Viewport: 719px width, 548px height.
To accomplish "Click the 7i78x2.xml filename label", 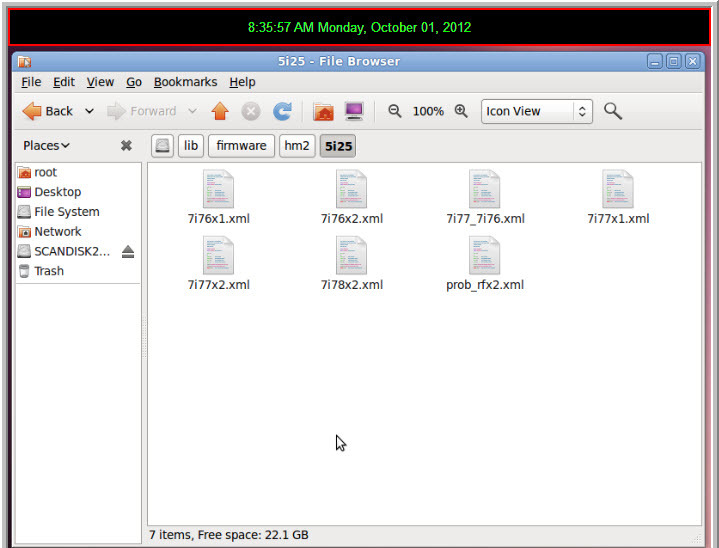I will pyautogui.click(x=352, y=285).
